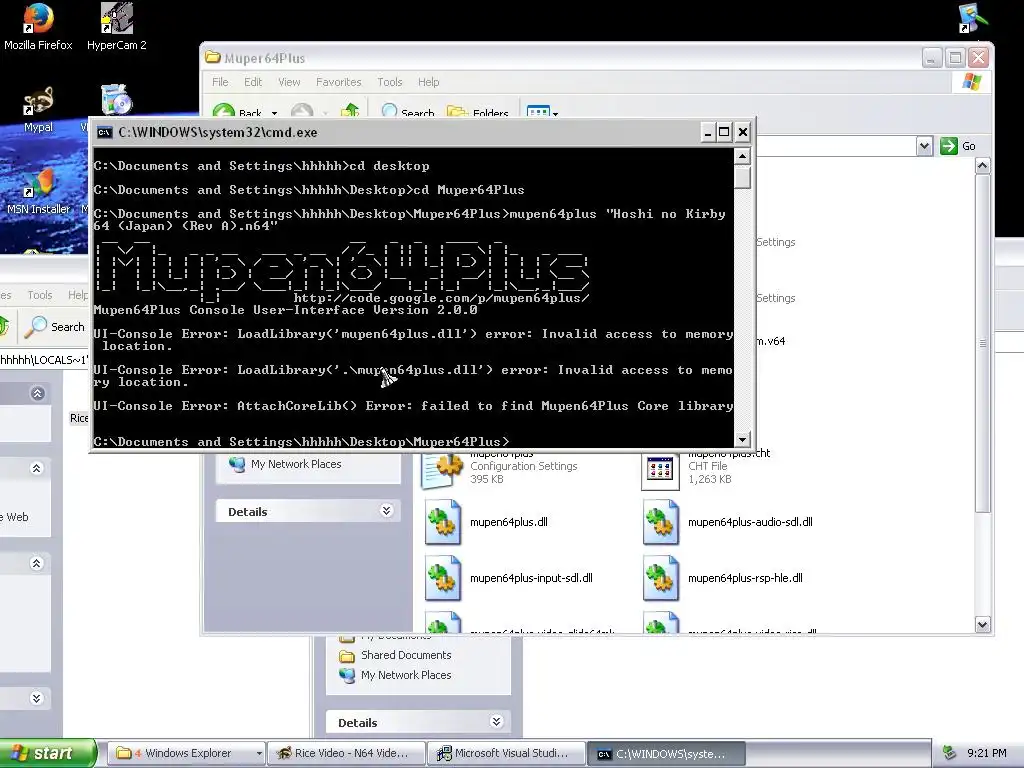Click the Search magnifier in left background window
Viewport: 1024px width, 768px height.
tap(35, 327)
